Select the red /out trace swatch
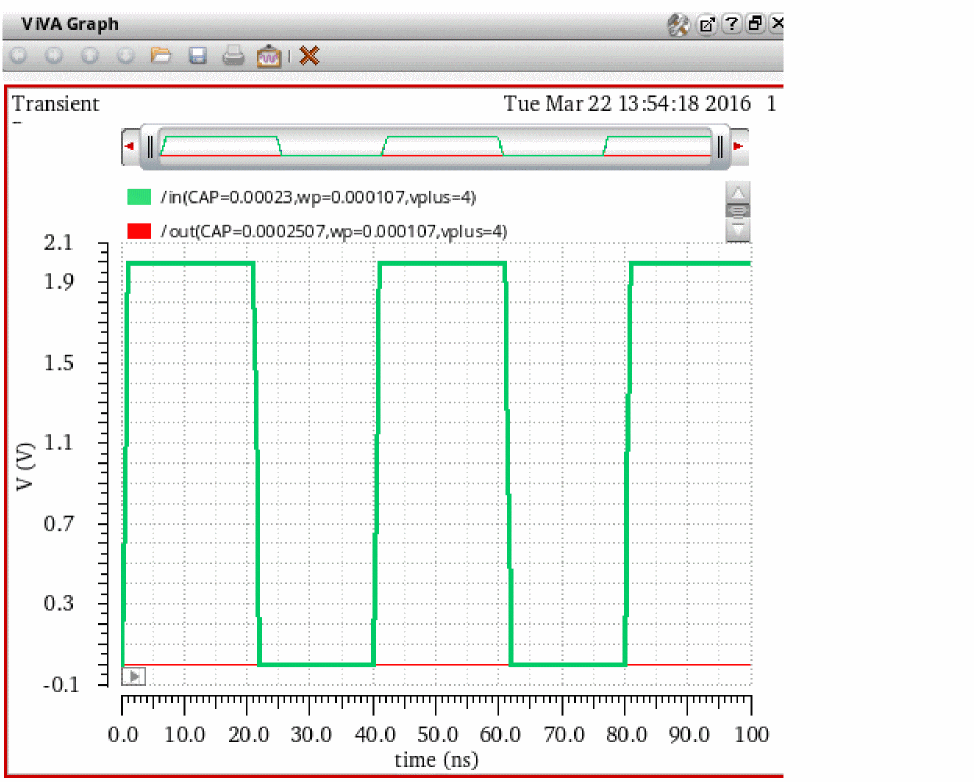This screenshot has width=974, height=782. tap(139, 231)
